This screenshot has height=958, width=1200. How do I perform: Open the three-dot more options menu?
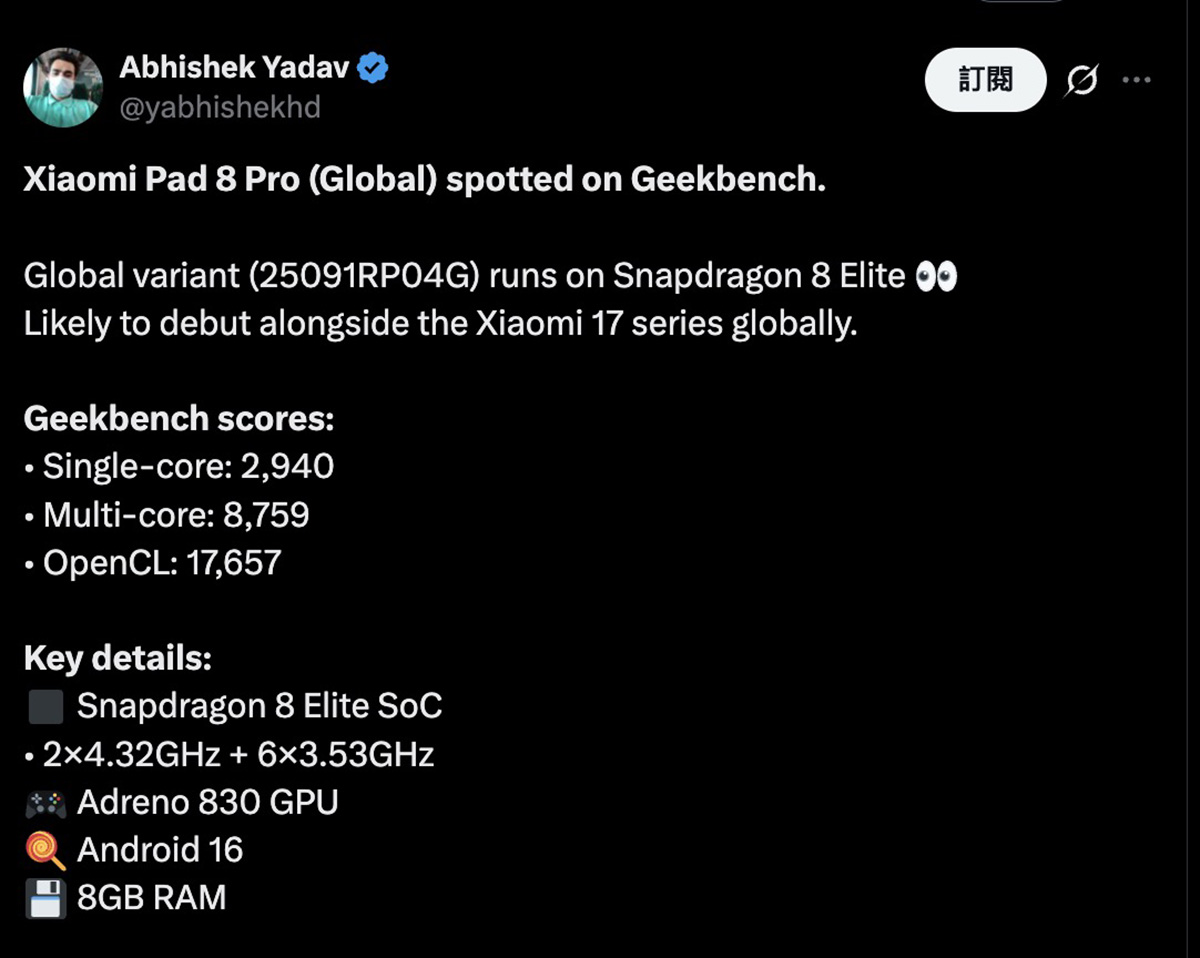1137,80
